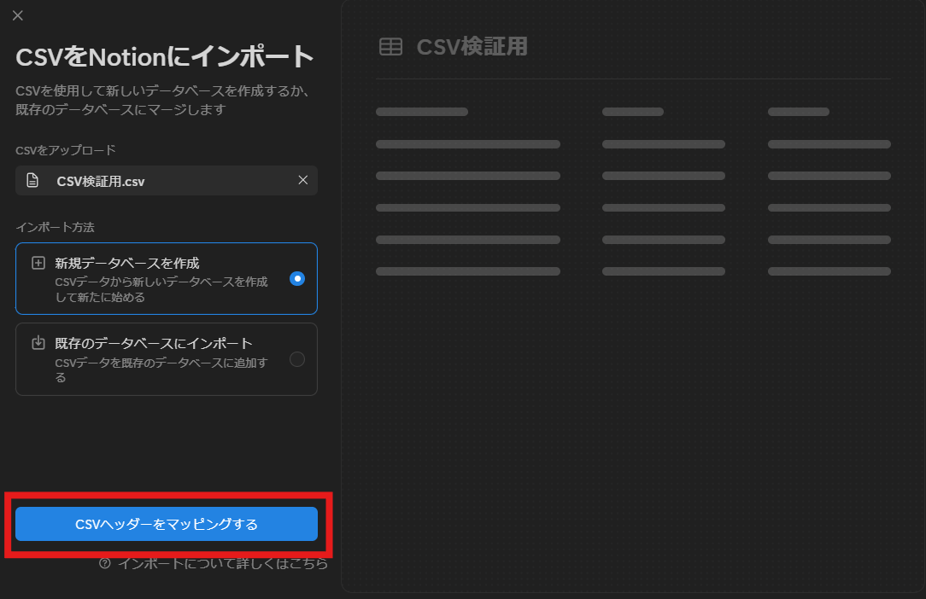Open the インポートについて詳しくはこちら link
This screenshot has width=926, height=599.
(223, 564)
